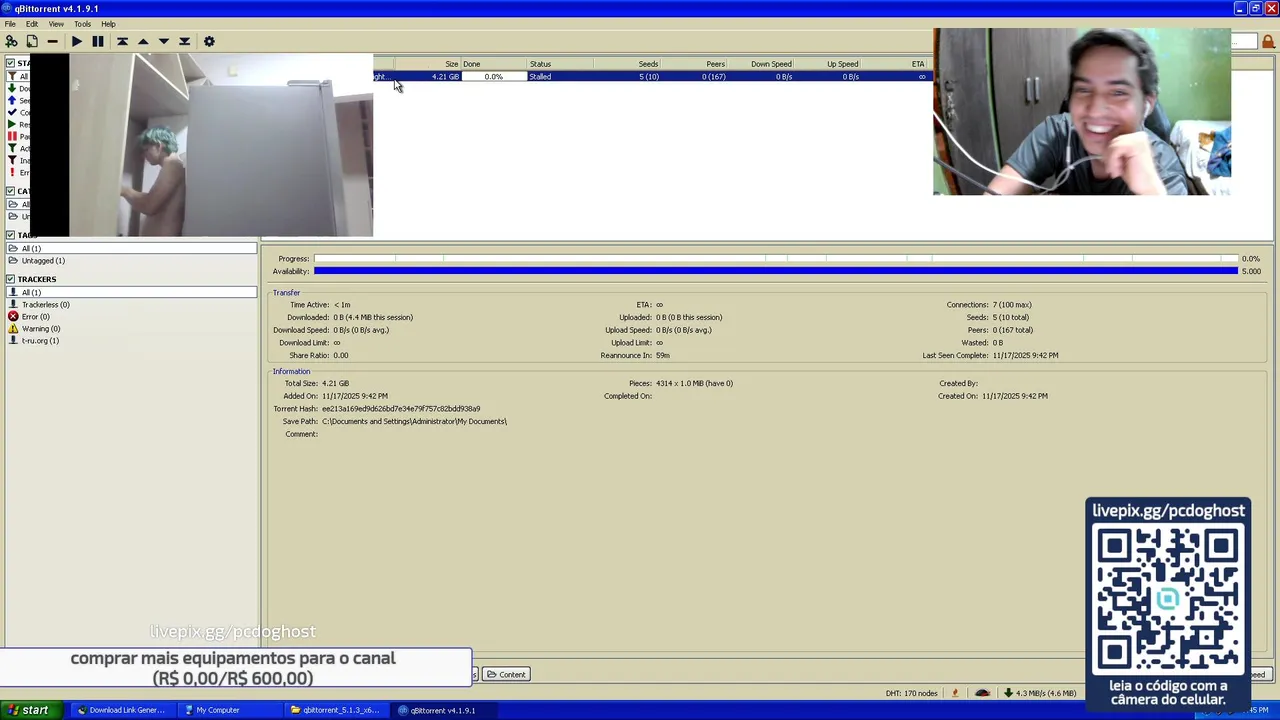Click the Add Torrent Link toolbar icon
This screenshot has width=1280, height=720.
coord(11,41)
